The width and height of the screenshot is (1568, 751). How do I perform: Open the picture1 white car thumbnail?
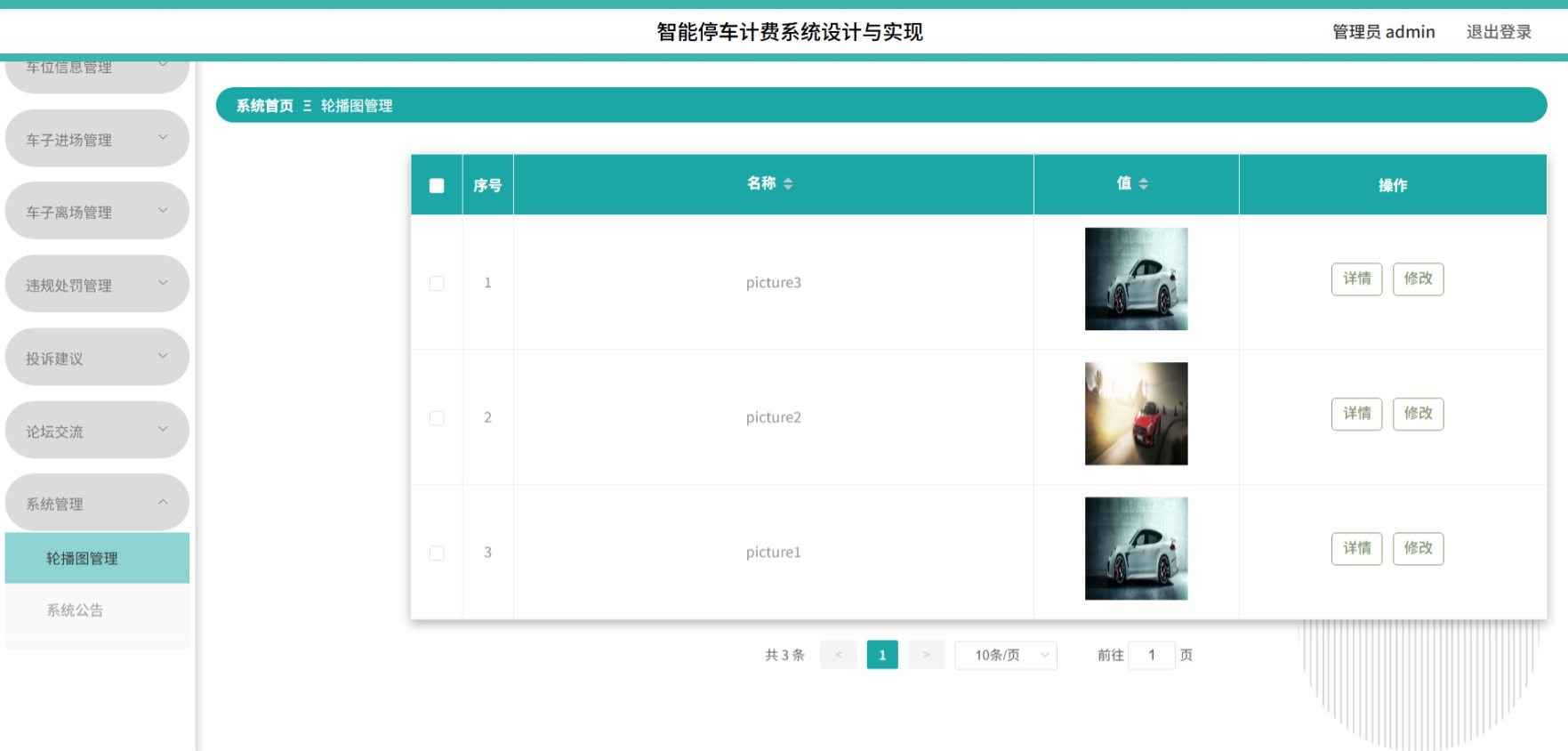click(1136, 548)
